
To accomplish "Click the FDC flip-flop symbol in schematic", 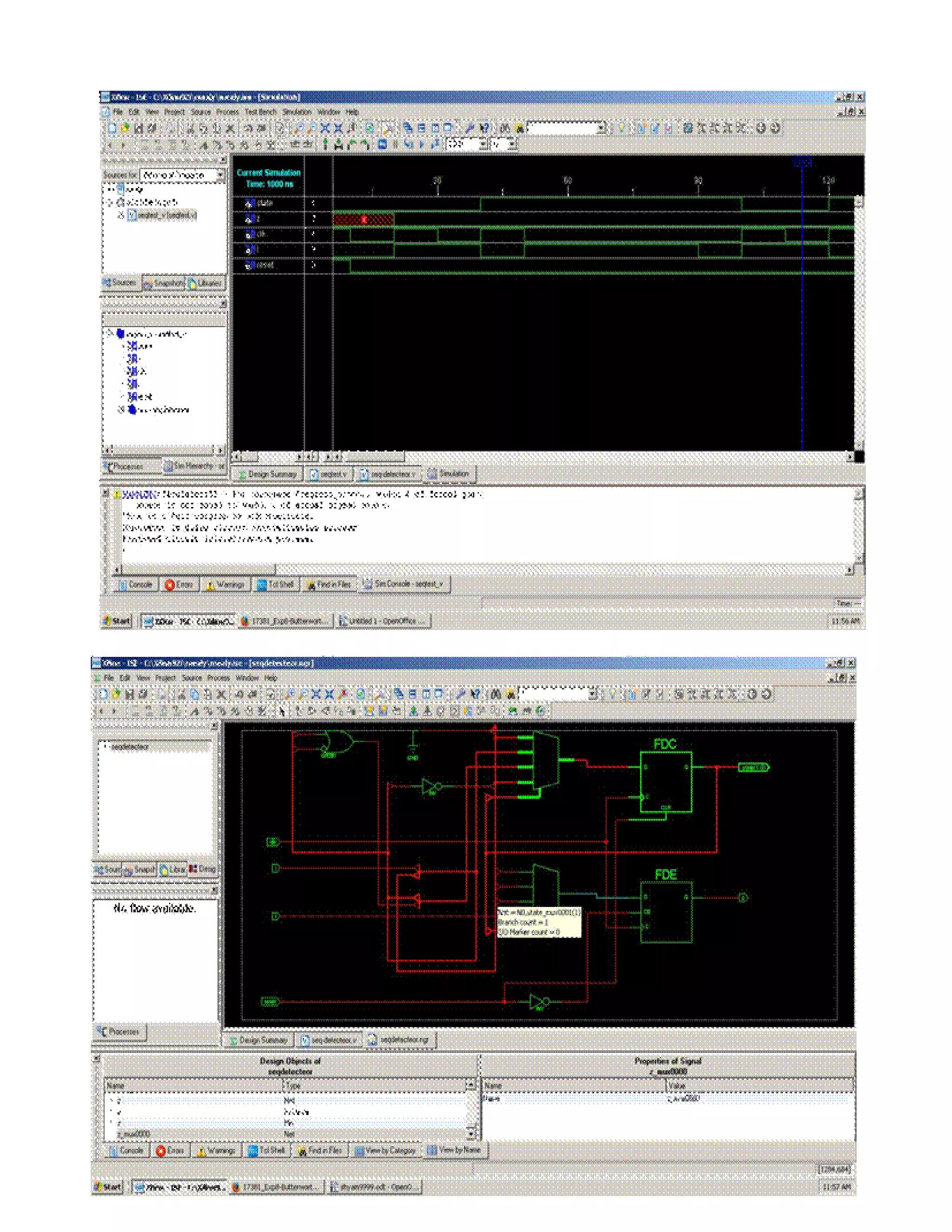I will point(666,782).
